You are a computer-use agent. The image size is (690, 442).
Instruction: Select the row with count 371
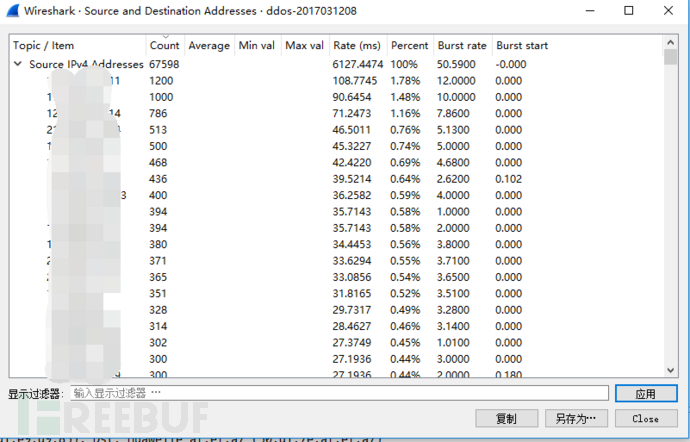(x=336, y=261)
